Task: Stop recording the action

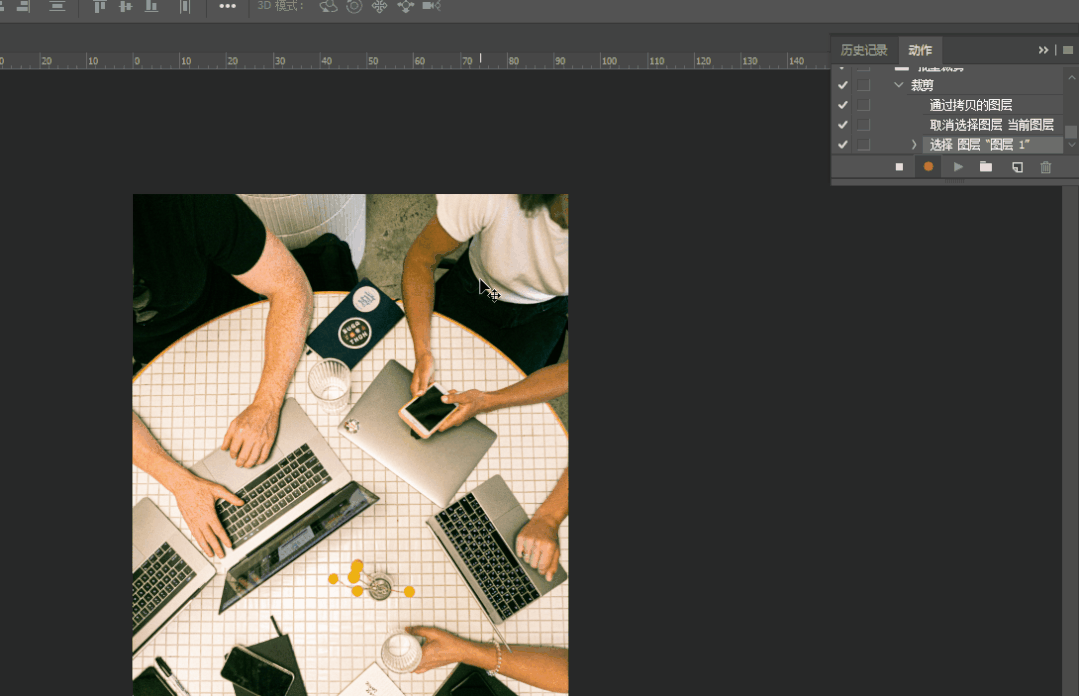Action: 899,167
